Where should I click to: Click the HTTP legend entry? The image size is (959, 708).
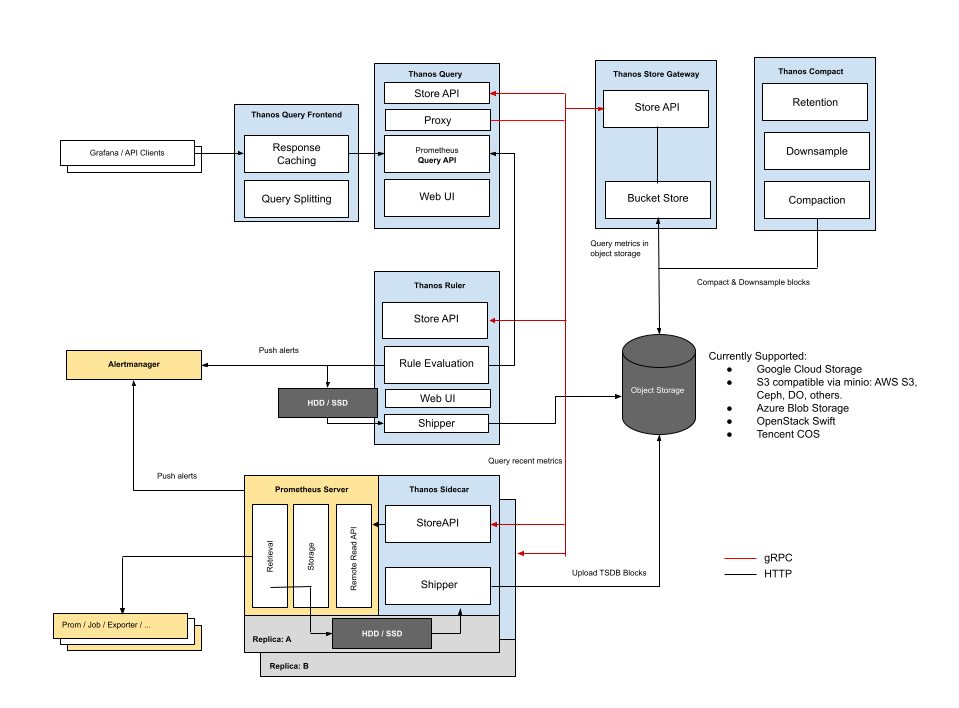pyautogui.click(x=777, y=573)
